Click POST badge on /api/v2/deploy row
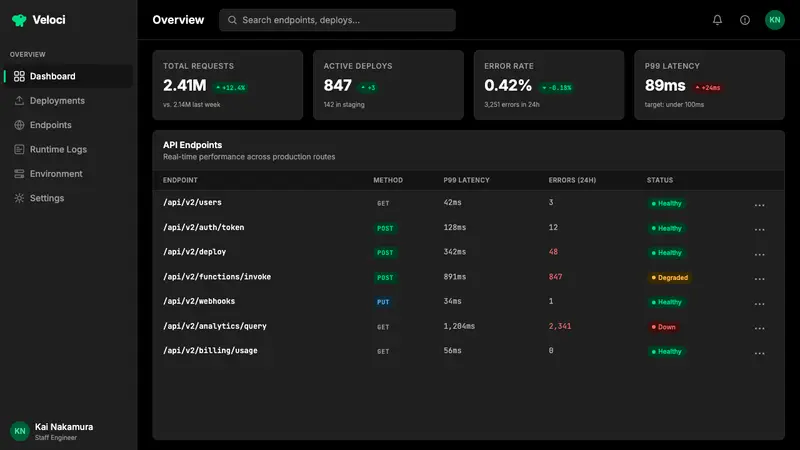 (x=385, y=253)
